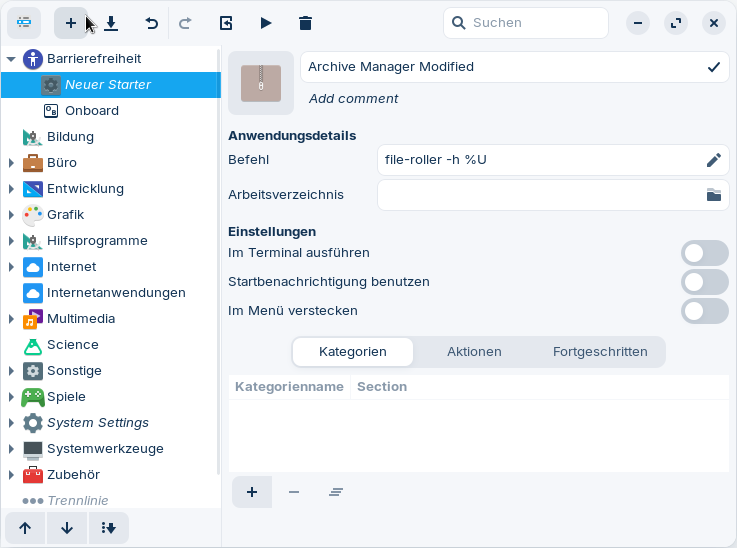This screenshot has width=737, height=548.
Task: Click the Befehl command input field
Action: [553, 160]
